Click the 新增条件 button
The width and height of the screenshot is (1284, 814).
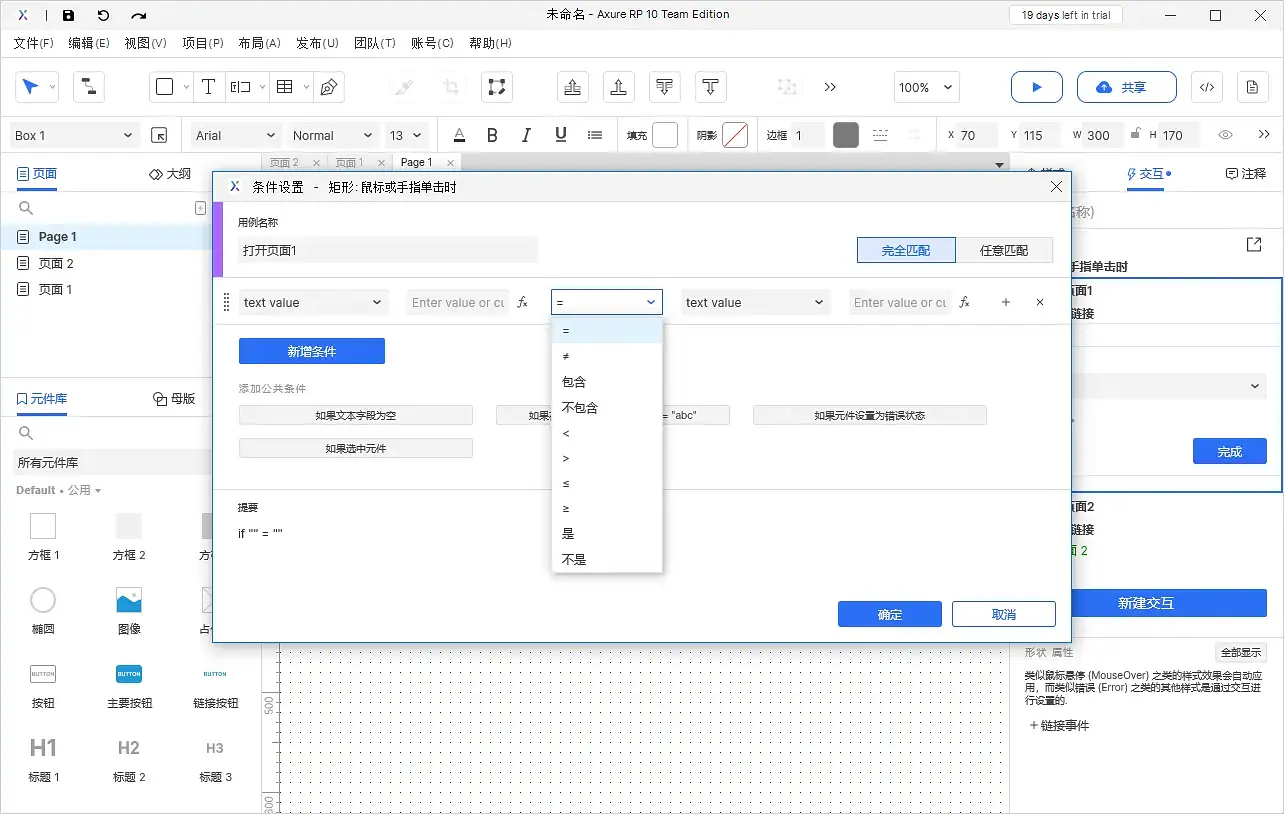[x=311, y=351]
